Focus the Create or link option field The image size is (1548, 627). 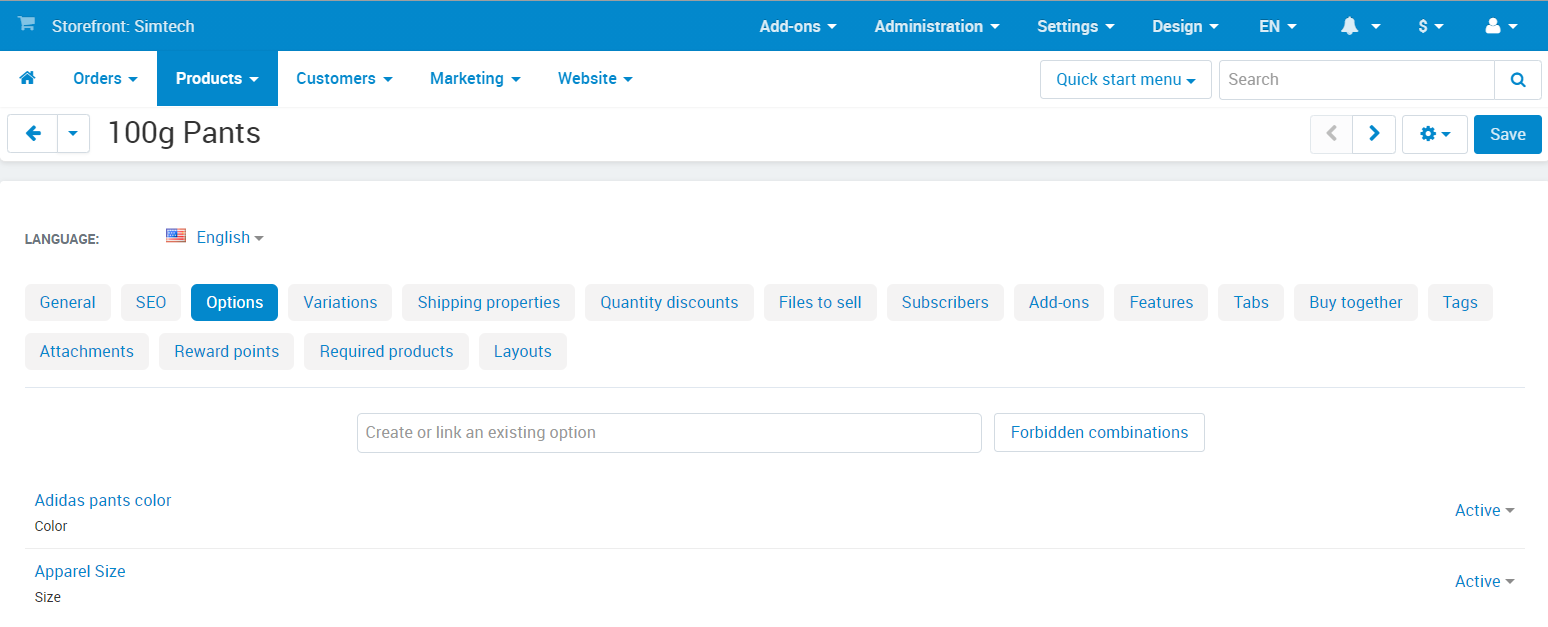tap(669, 432)
